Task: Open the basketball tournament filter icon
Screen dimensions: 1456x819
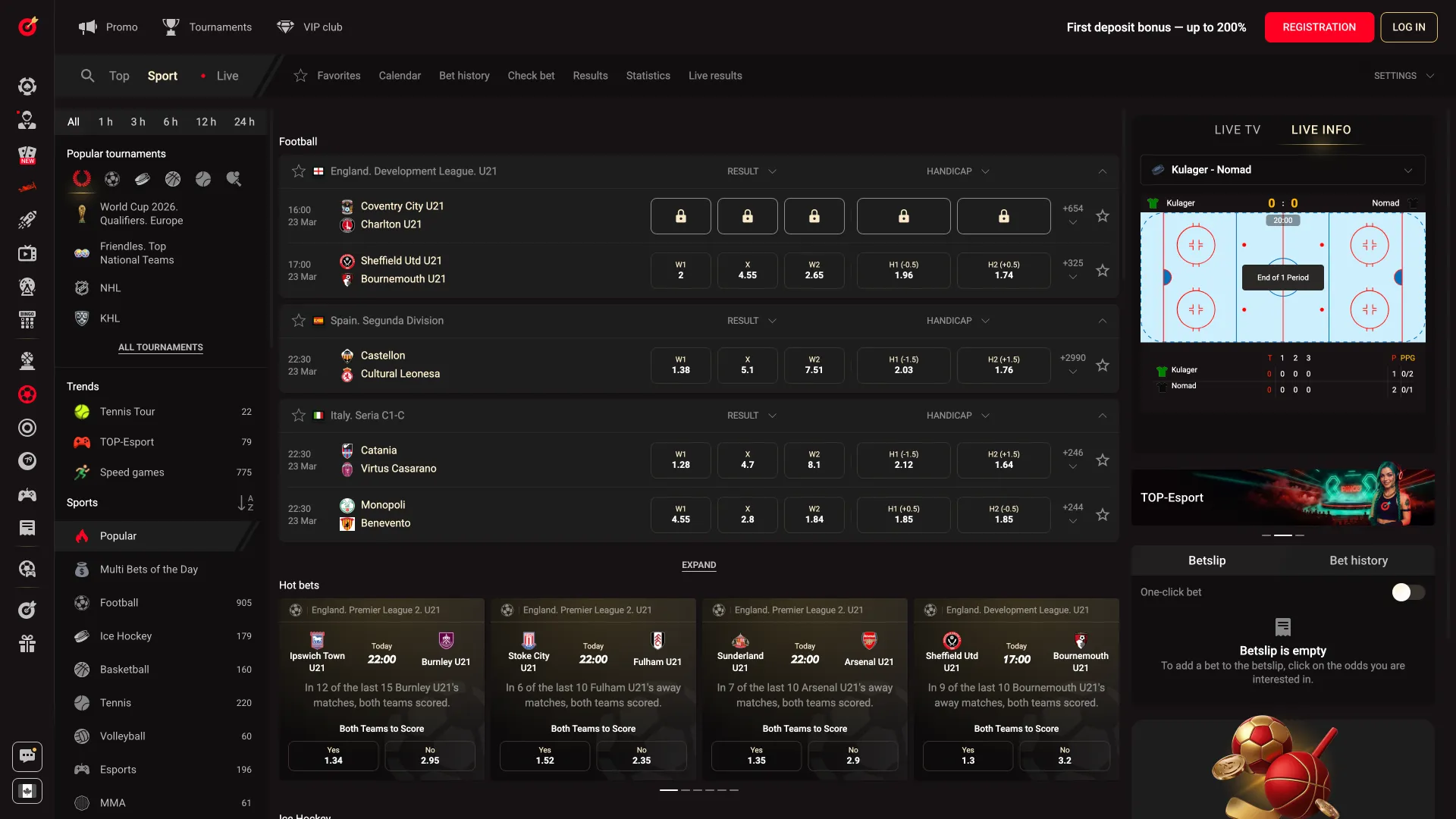Action: click(172, 179)
